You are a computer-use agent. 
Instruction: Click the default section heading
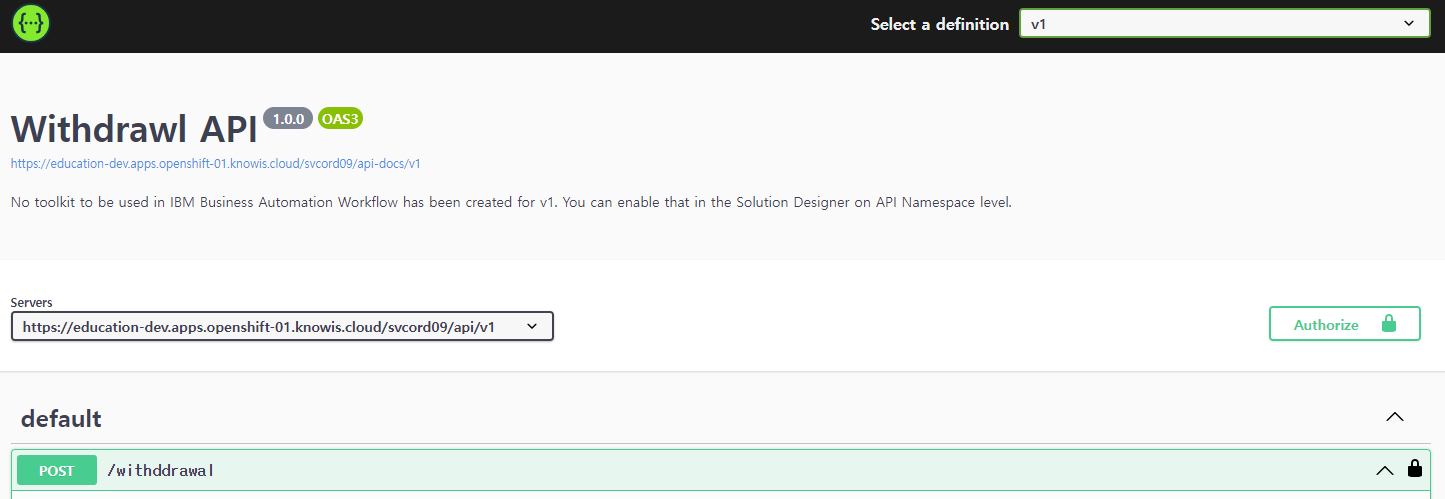coord(61,418)
